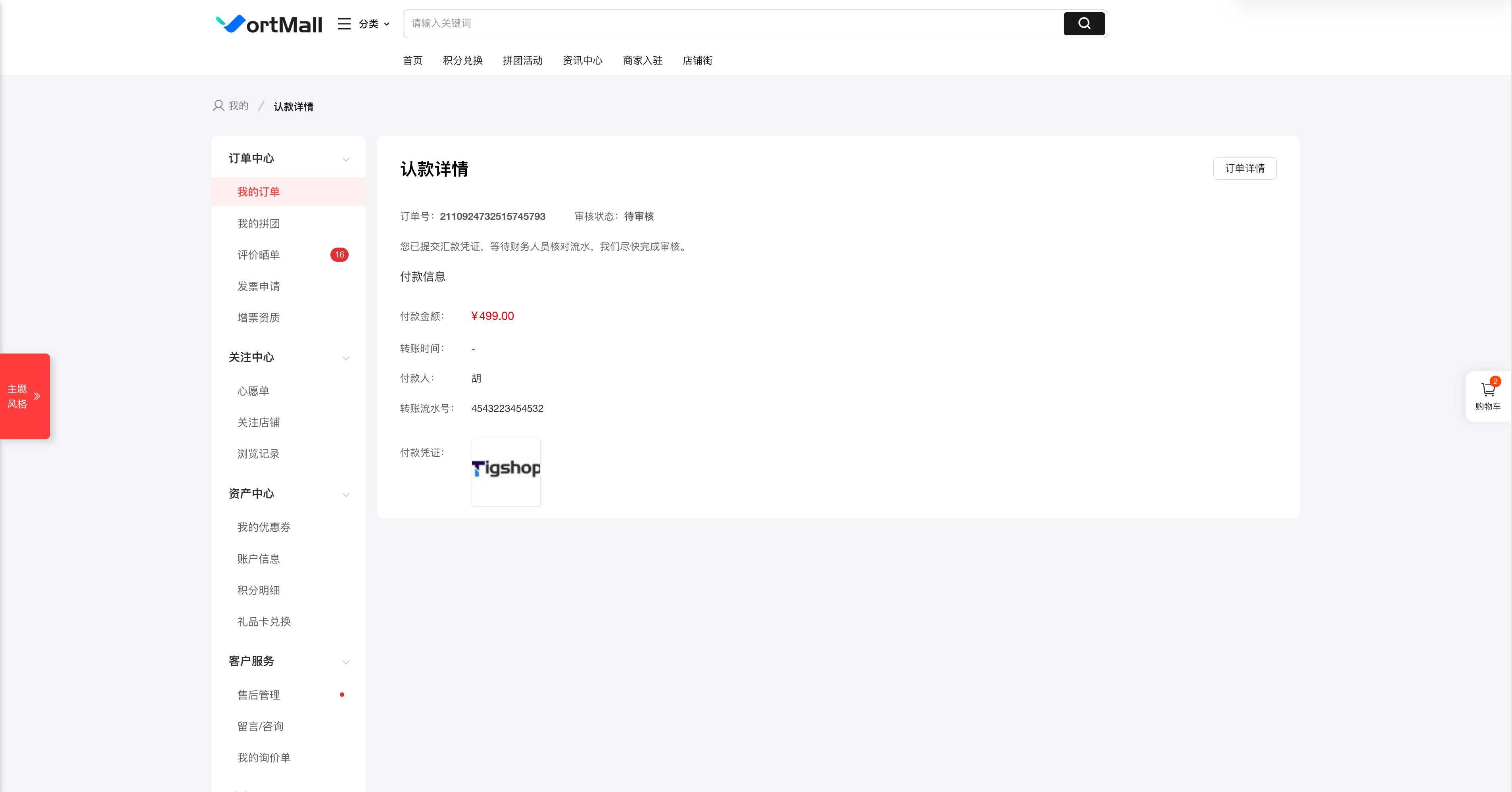The width and height of the screenshot is (1512, 792).
Task: Open 拼团活动 navigation item
Action: [522, 60]
